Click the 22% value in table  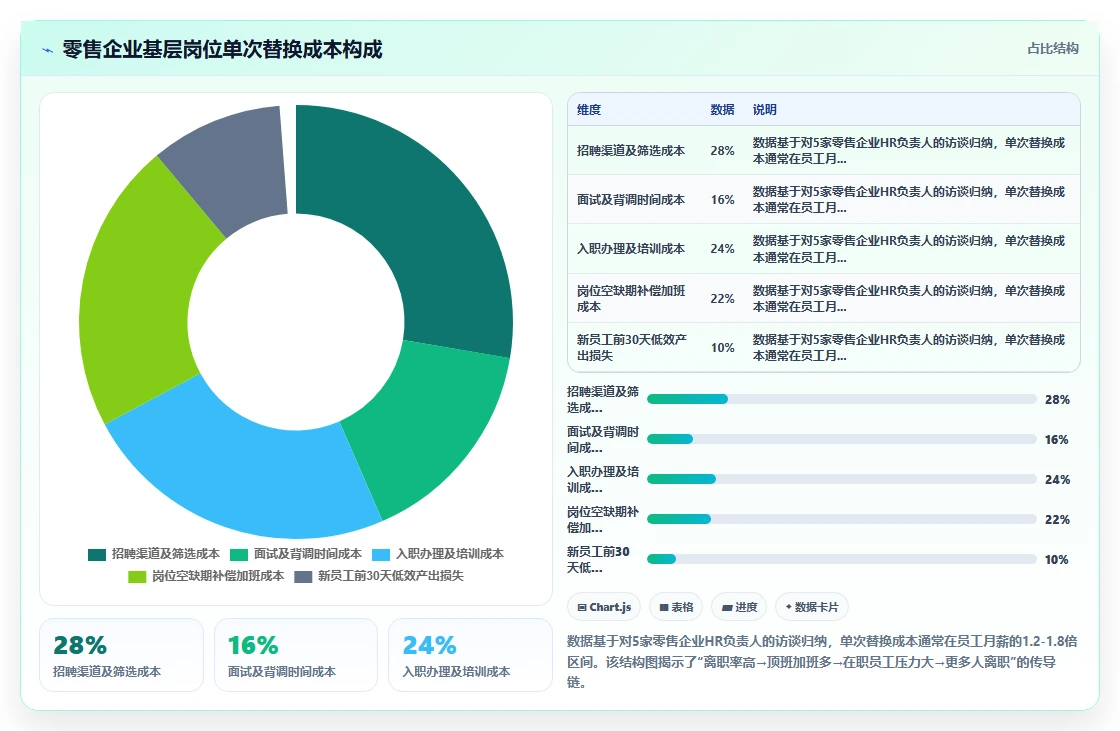point(722,298)
